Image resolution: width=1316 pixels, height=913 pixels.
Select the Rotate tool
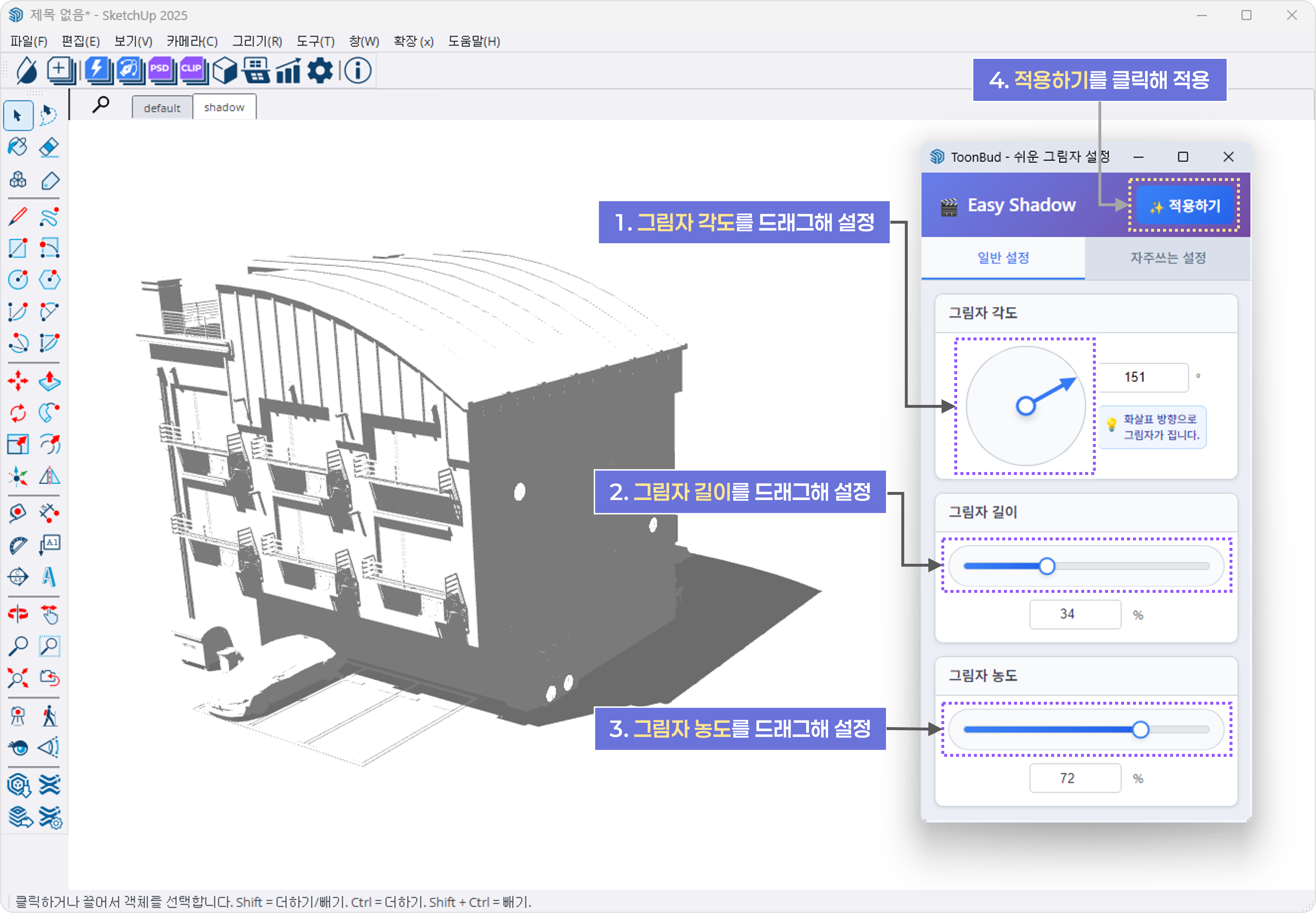click(x=18, y=412)
